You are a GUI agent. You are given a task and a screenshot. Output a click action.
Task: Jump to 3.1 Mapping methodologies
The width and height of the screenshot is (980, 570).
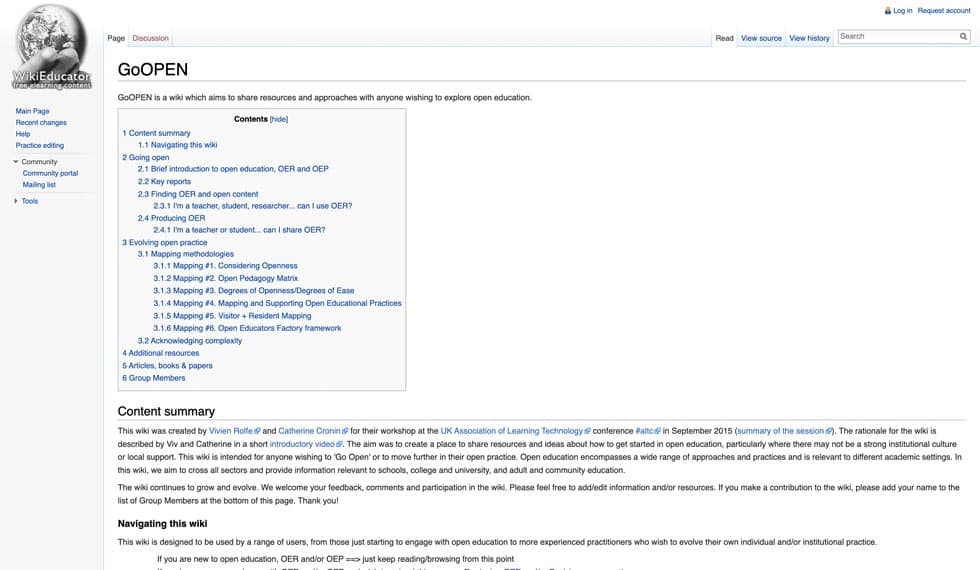coord(186,254)
